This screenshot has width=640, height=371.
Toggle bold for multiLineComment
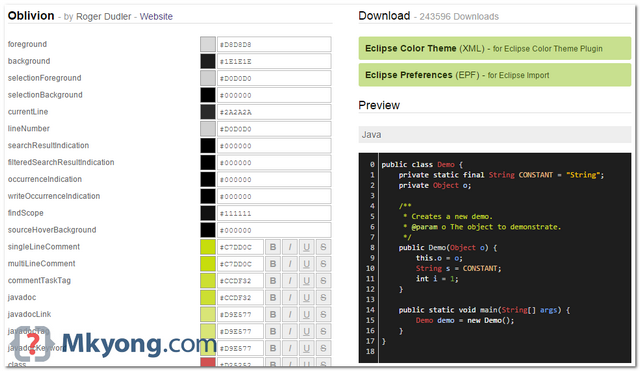(x=273, y=264)
